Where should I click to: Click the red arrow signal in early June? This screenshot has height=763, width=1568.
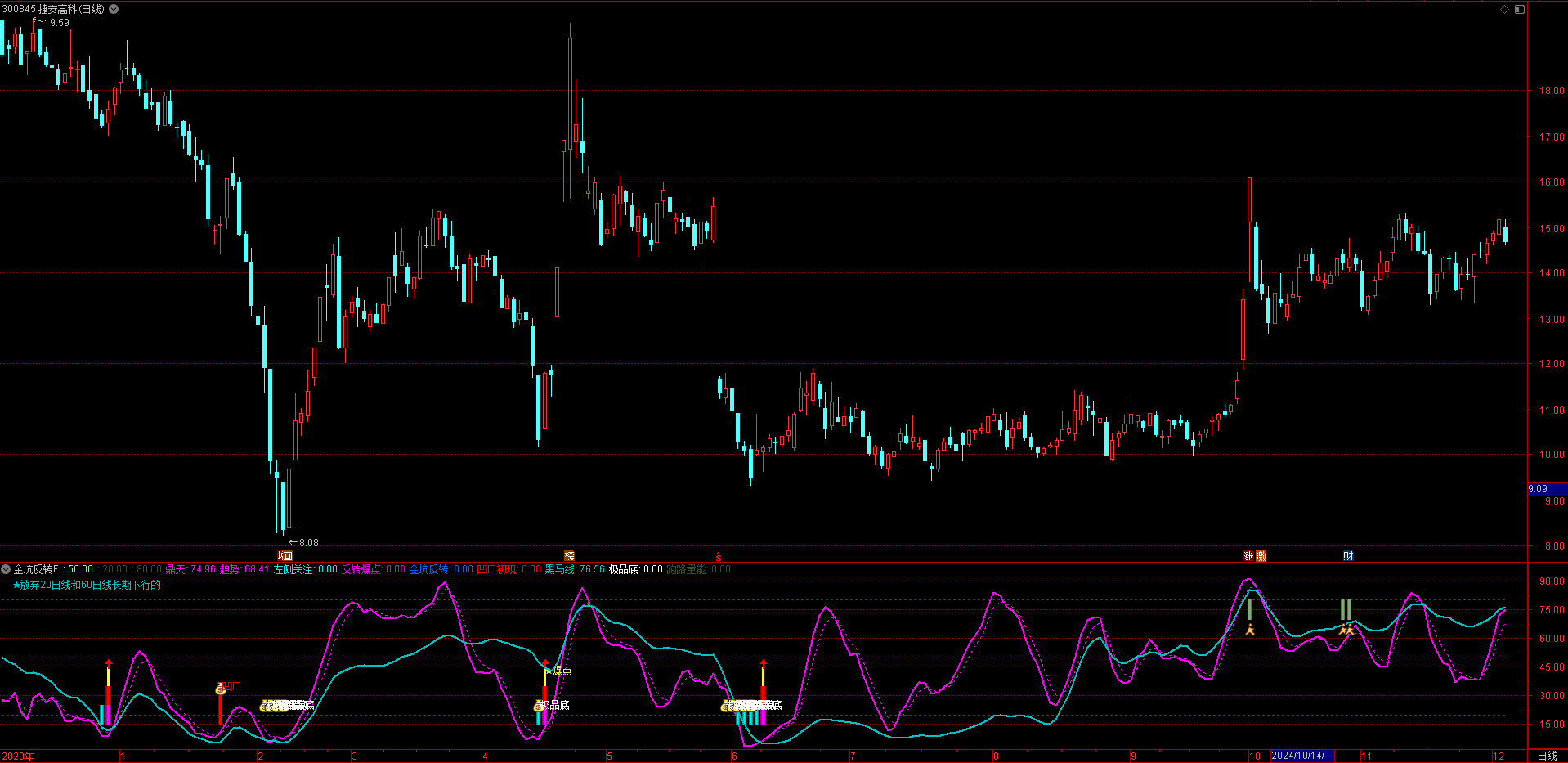click(763, 664)
